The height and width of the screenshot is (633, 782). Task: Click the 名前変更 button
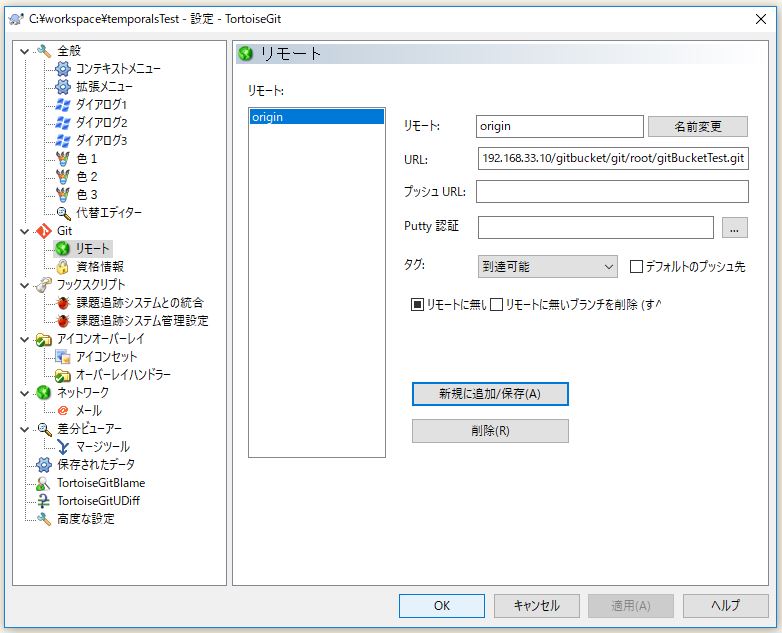(x=698, y=126)
